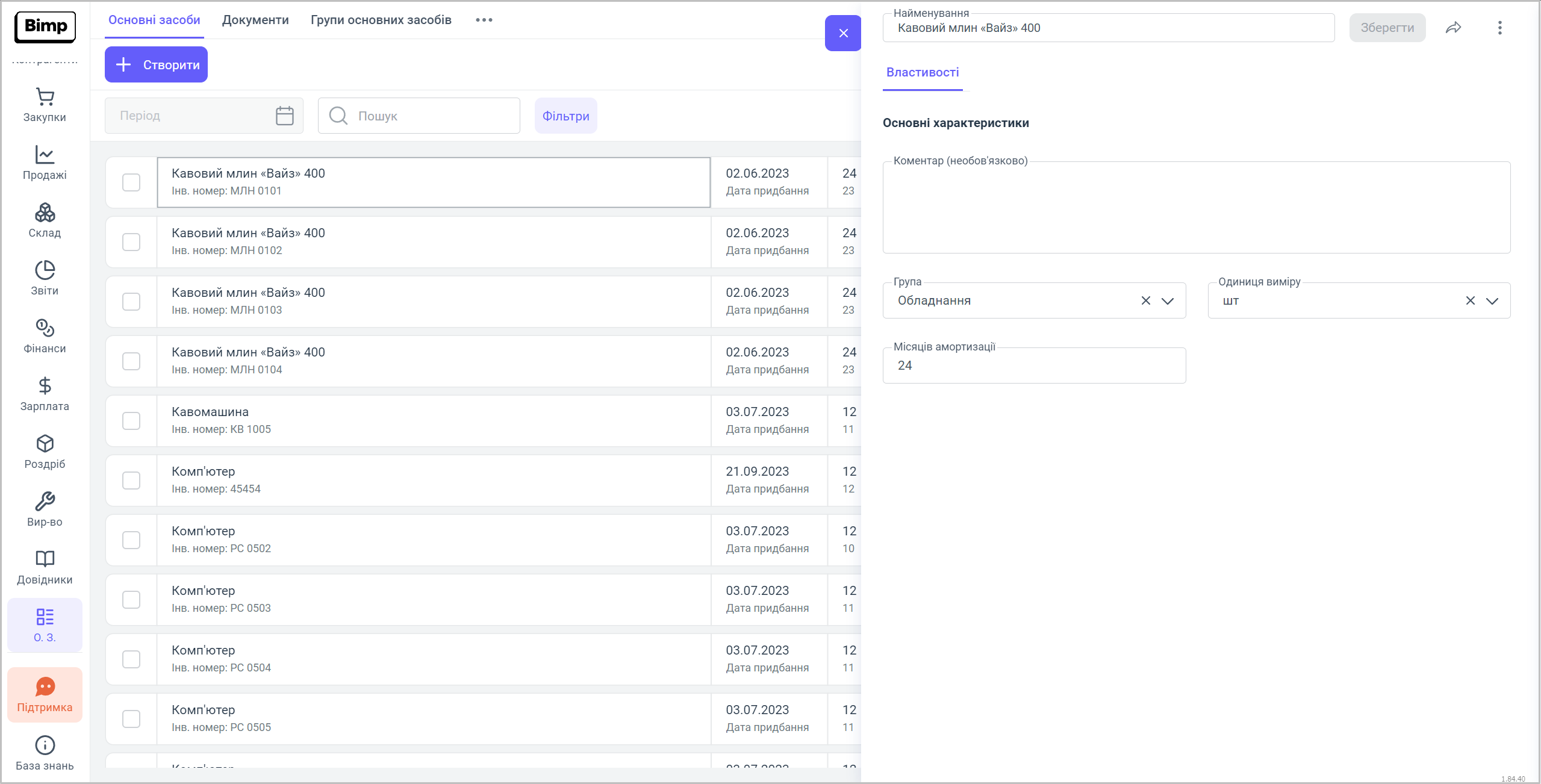Click the share arrow icon next to Зберегти
The width and height of the screenshot is (1541, 784).
pos(1453,28)
